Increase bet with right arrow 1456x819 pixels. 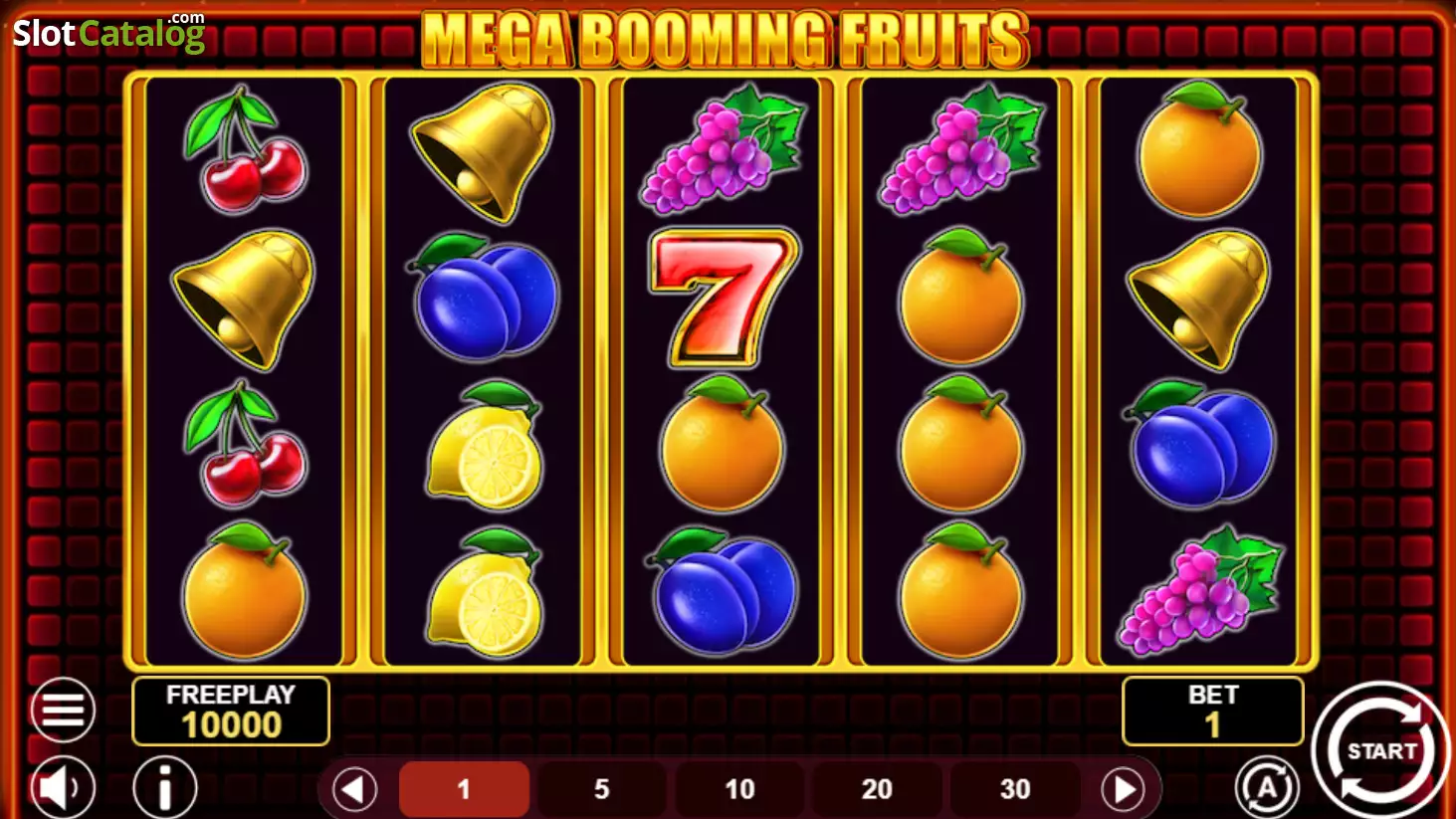point(1124,790)
